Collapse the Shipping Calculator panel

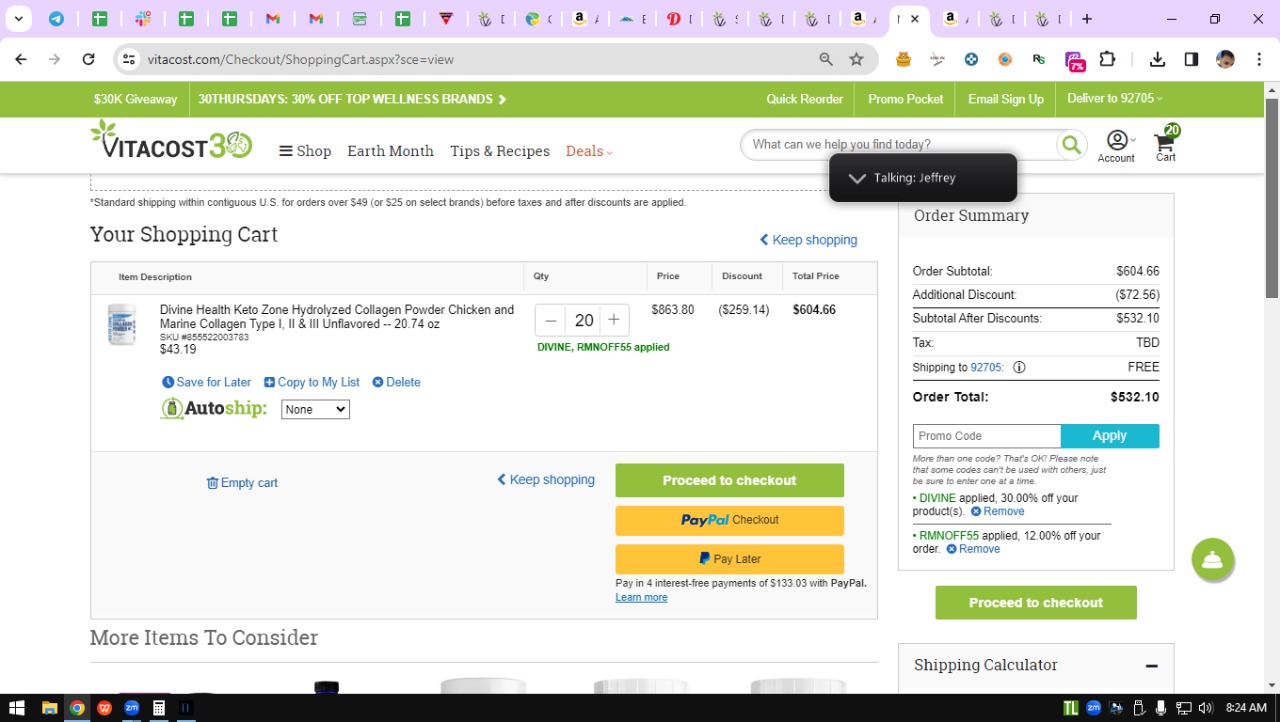(x=1152, y=665)
